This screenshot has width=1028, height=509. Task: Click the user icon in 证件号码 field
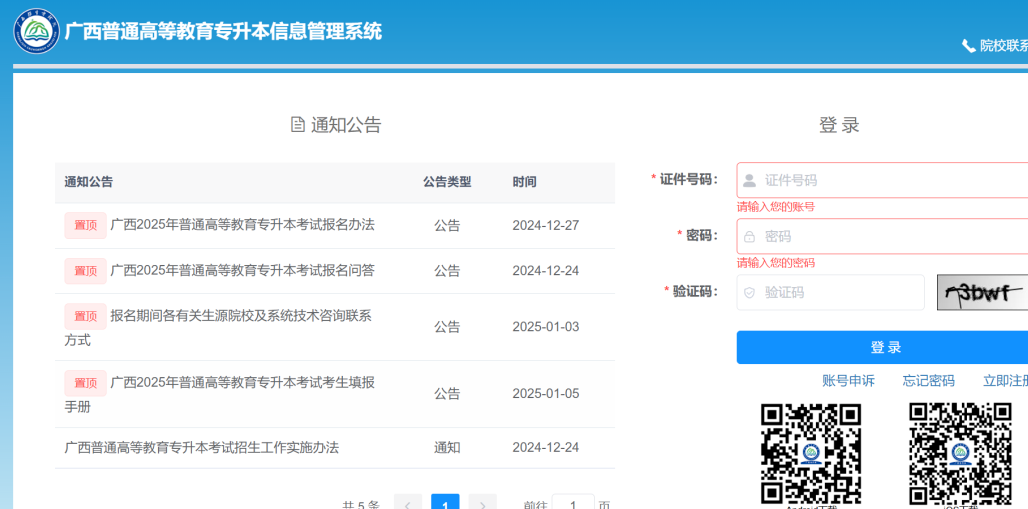pos(749,181)
